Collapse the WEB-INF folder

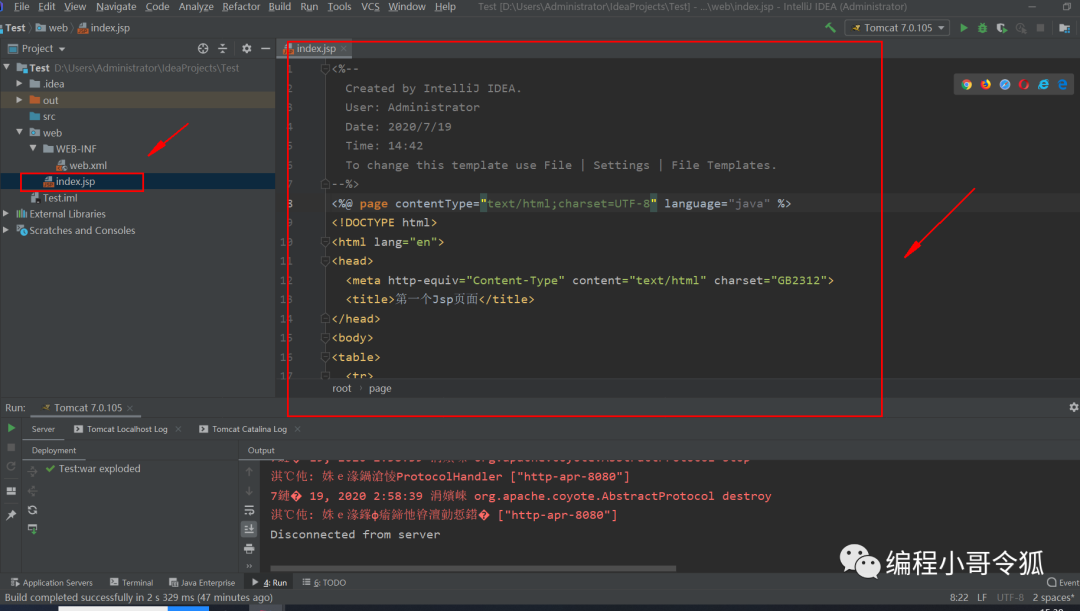tap(33, 148)
